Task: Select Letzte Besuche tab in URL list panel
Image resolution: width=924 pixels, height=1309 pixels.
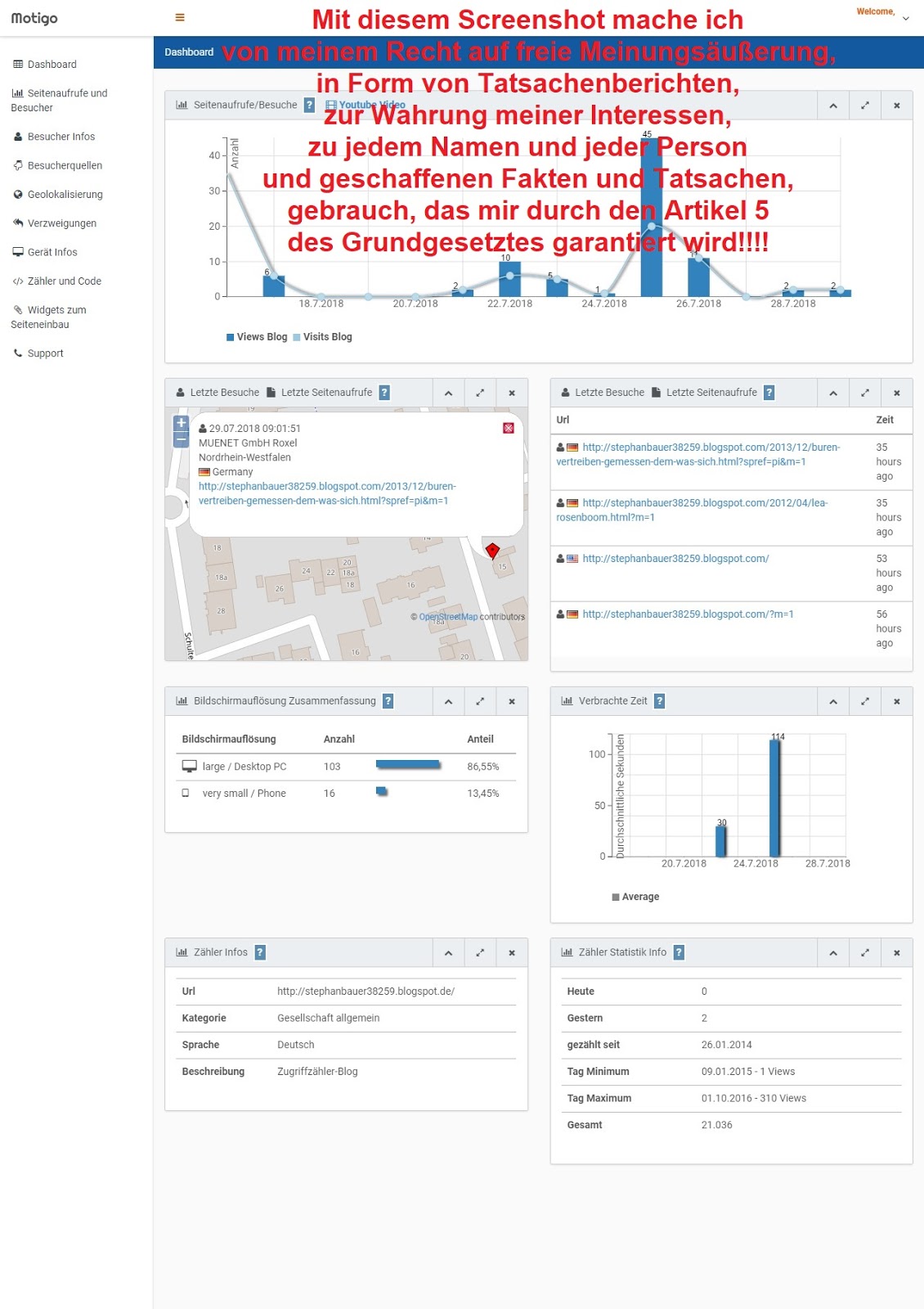Action: [603, 393]
